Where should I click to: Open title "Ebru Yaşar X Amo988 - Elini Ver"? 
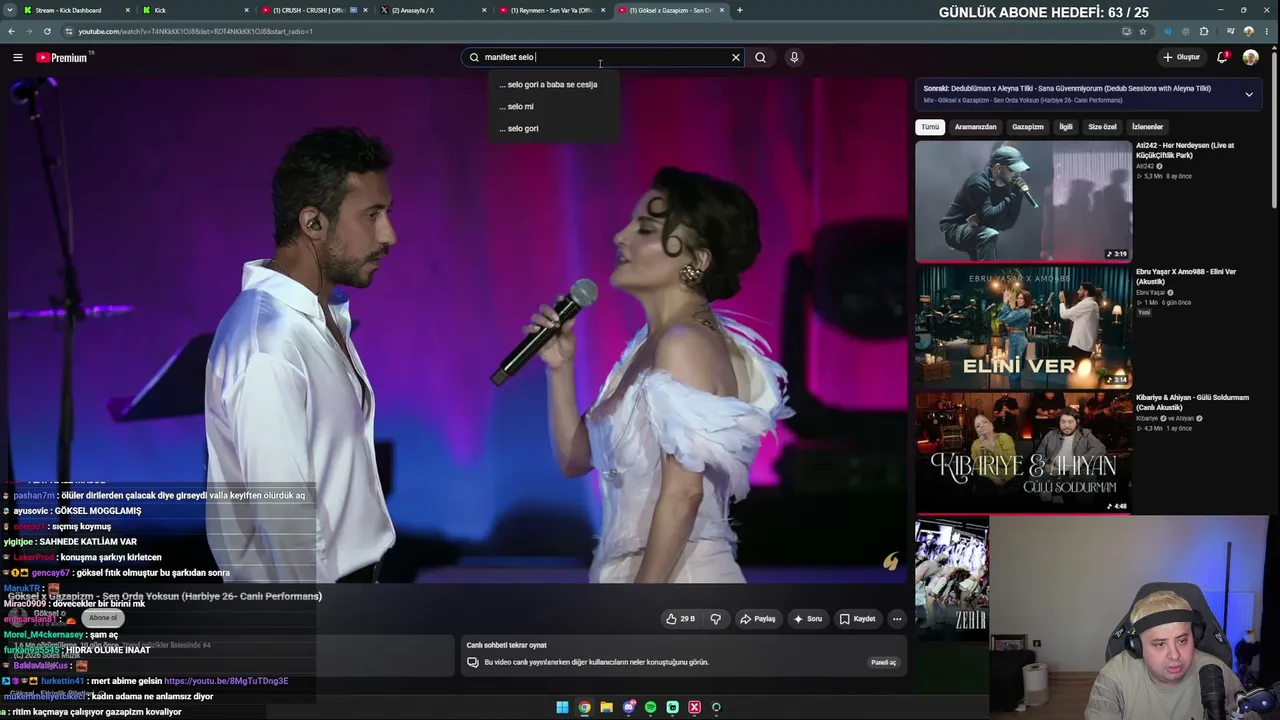(x=1186, y=276)
